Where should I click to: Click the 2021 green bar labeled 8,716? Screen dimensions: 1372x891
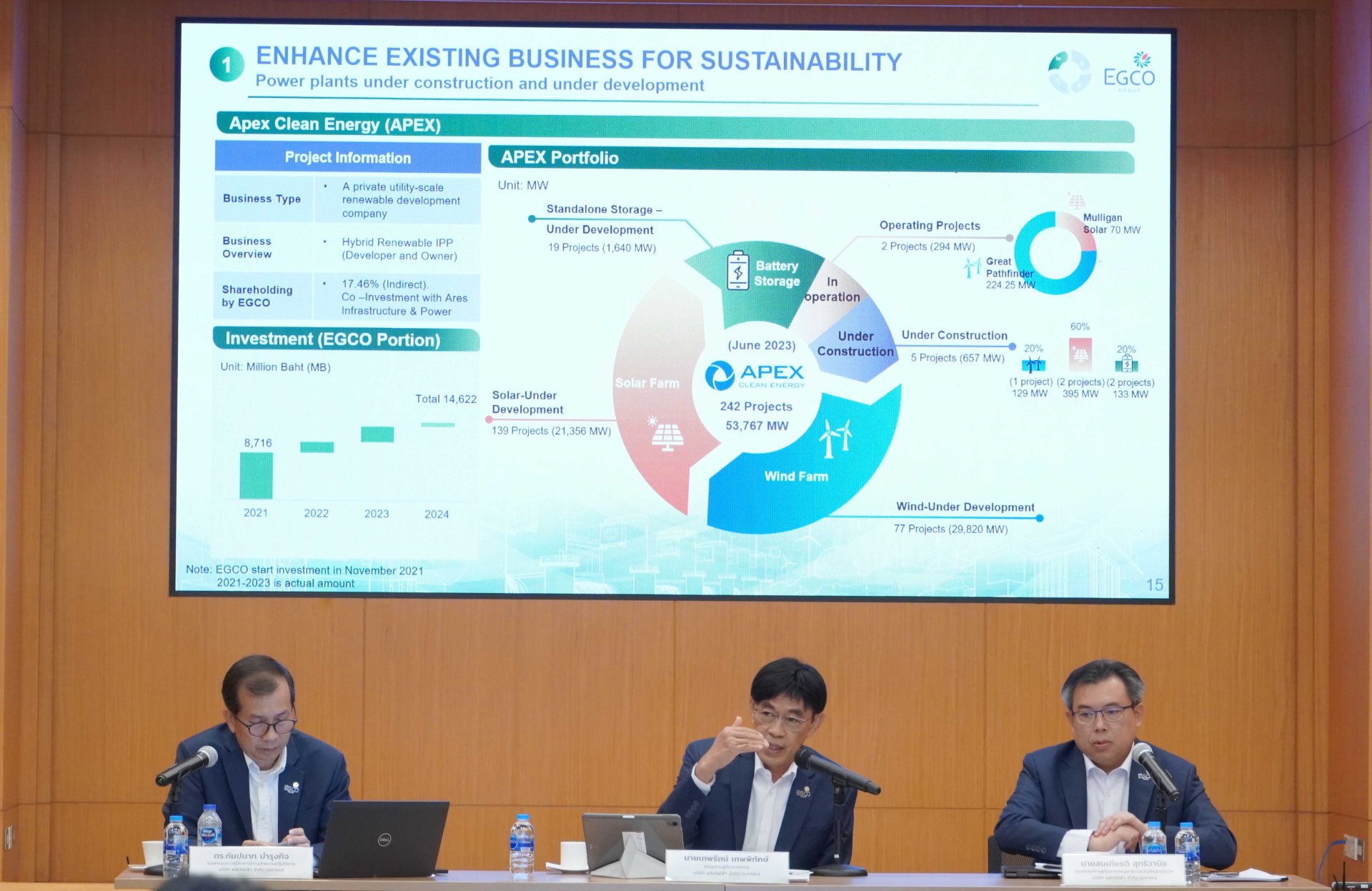[x=256, y=475]
